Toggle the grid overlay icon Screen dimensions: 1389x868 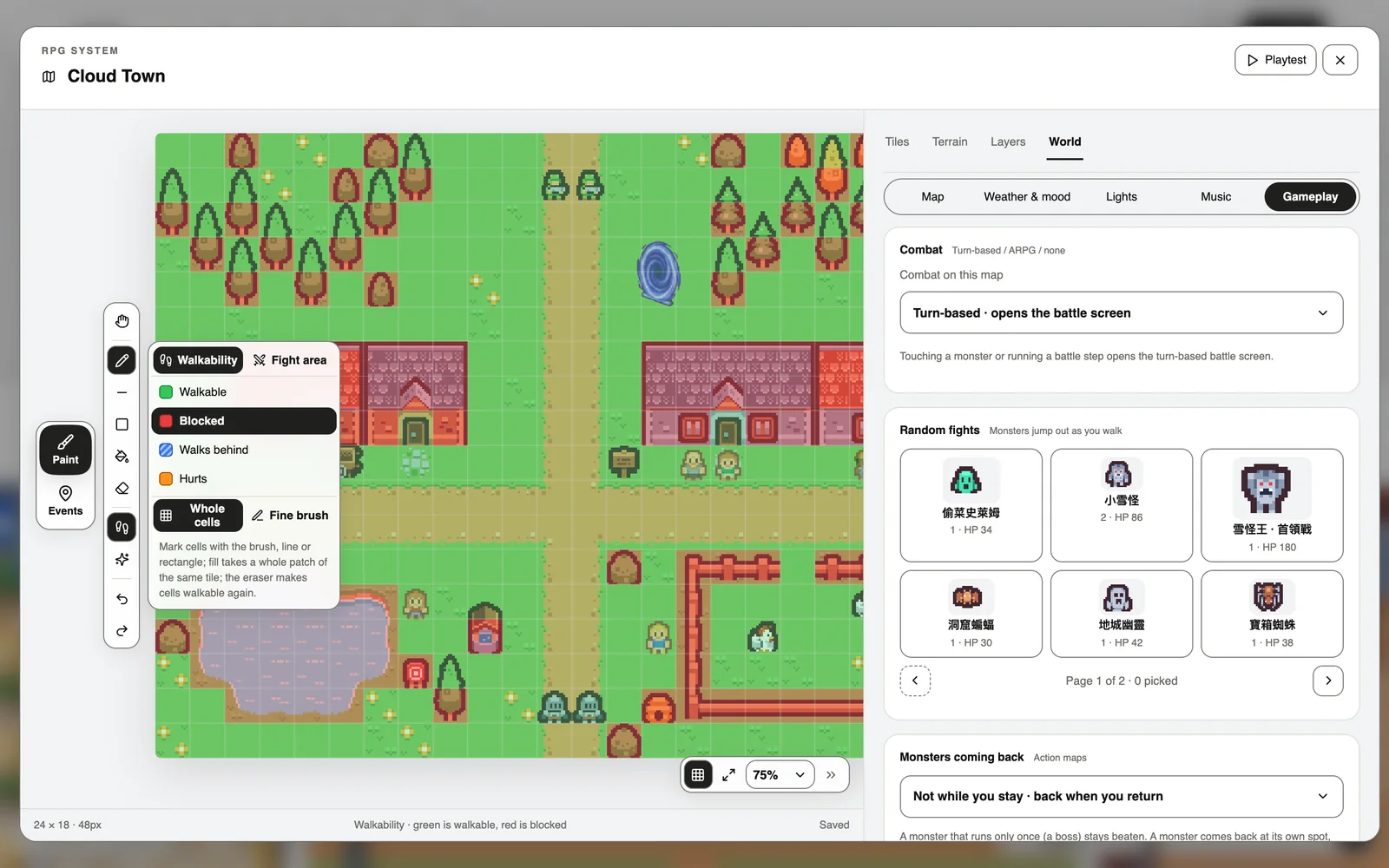[x=698, y=775]
